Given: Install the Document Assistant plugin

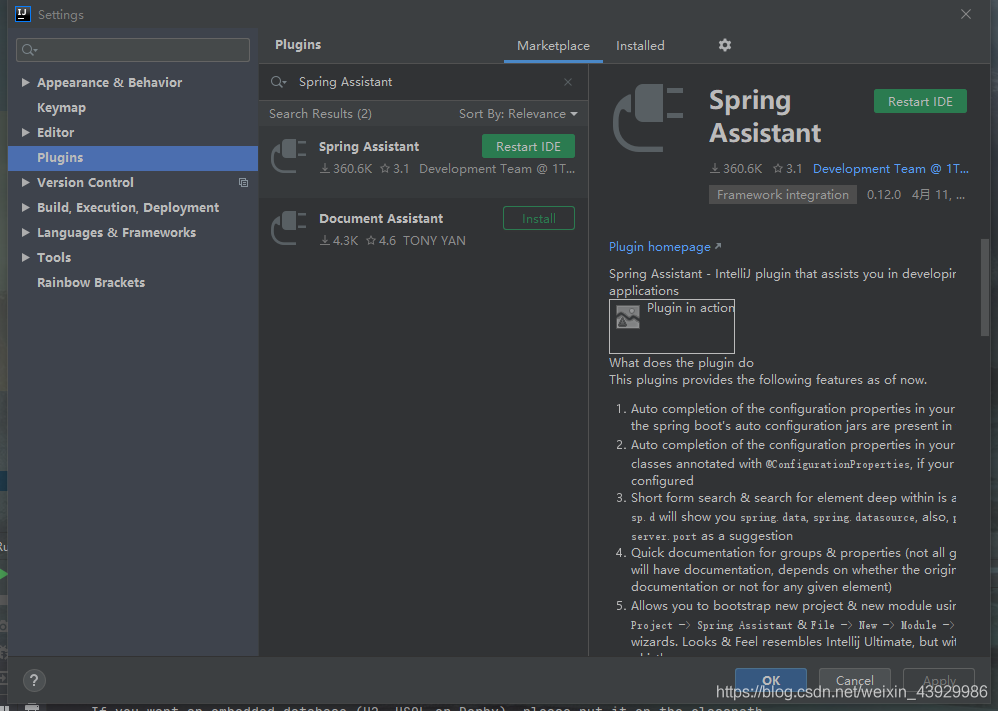Looking at the screenshot, I should 538,218.
